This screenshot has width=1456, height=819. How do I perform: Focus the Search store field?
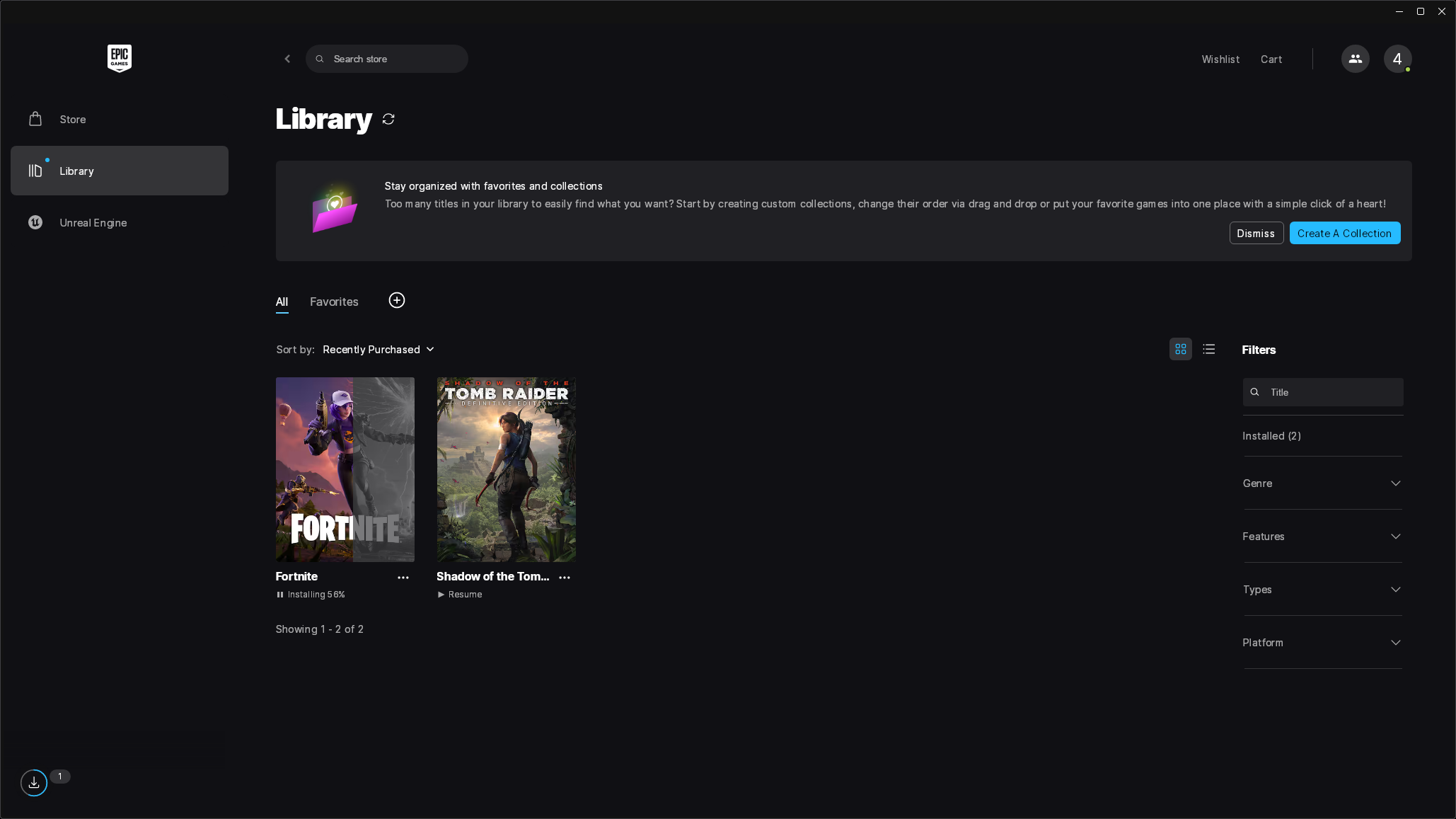386,59
